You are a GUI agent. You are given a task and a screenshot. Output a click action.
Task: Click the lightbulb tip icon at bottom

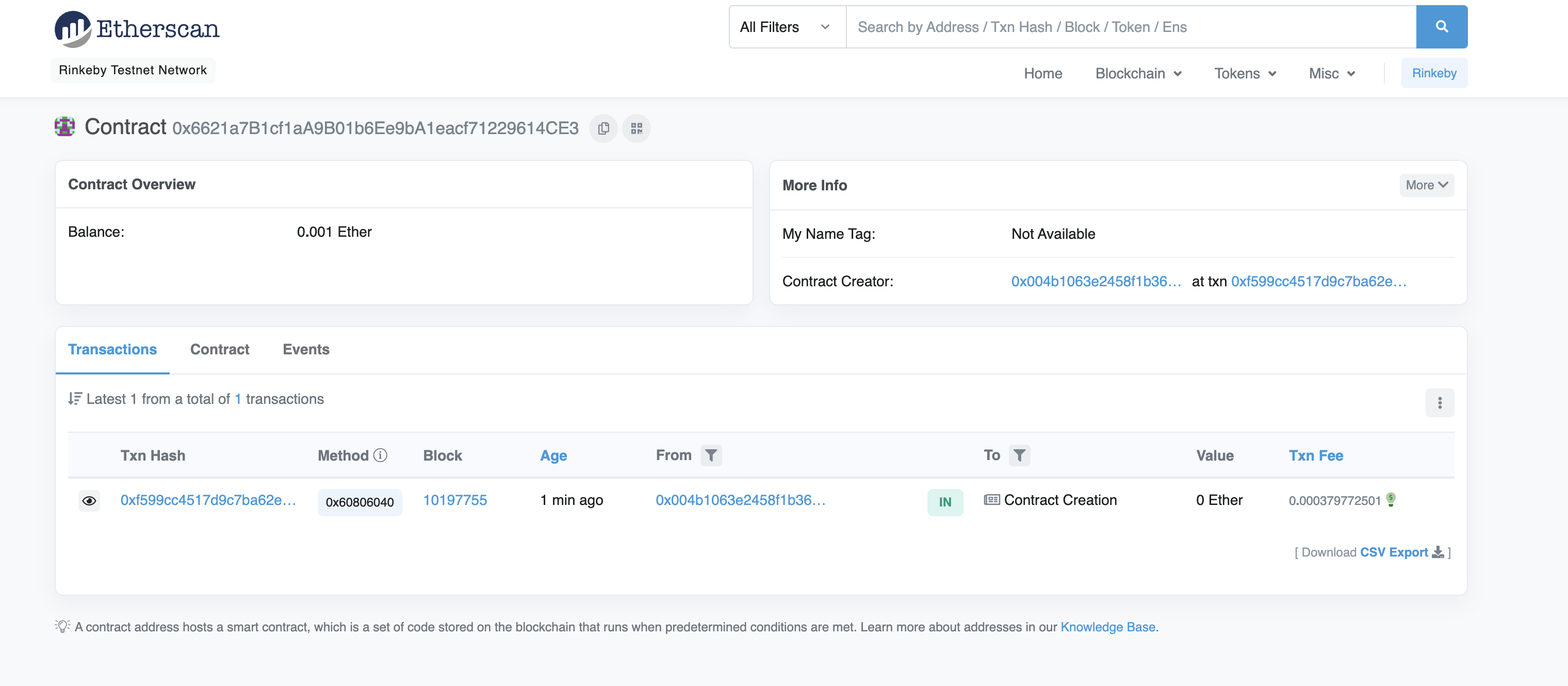62,626
